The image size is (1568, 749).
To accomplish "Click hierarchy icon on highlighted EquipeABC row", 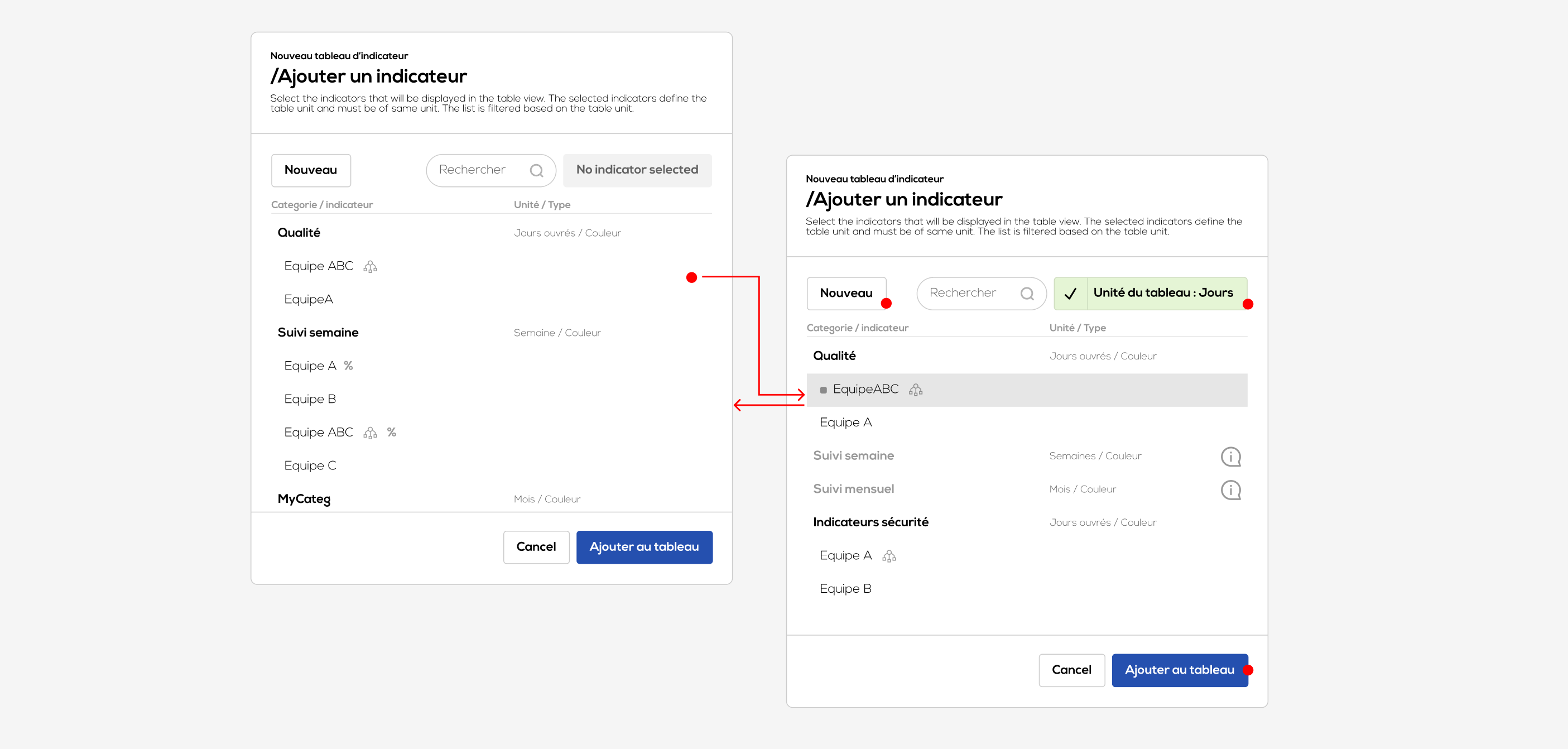I will point(916,390).
